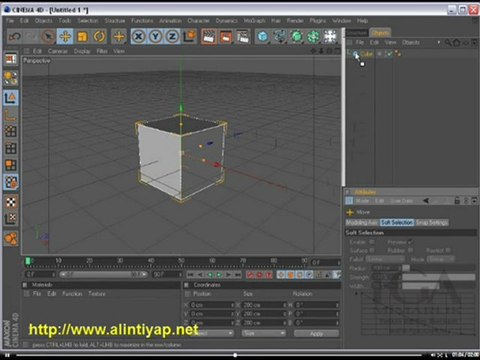
Task: Activate the Rotate tool
Action: point(99,36)
